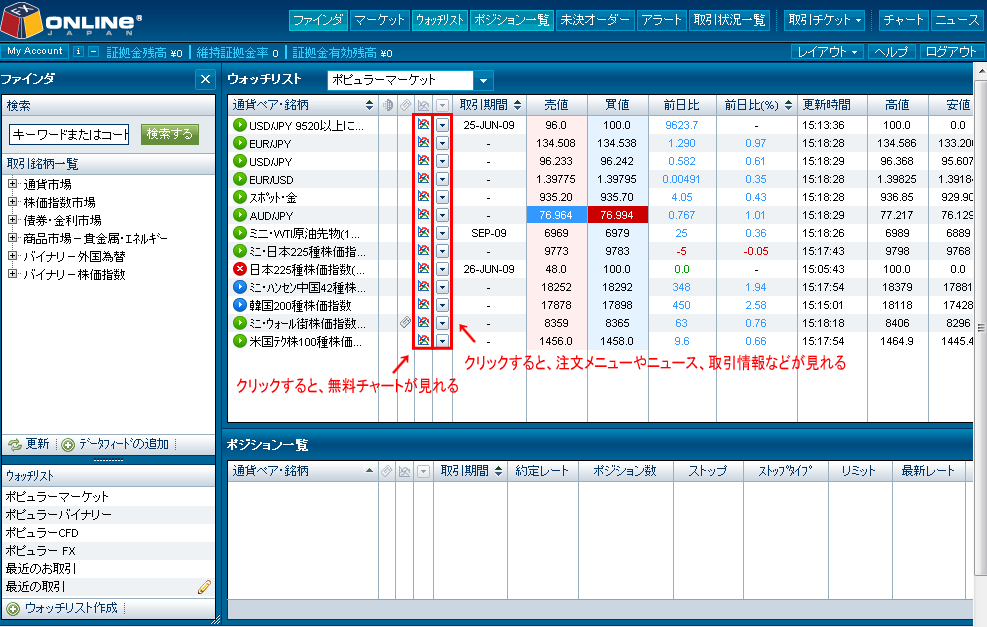Click the minus icon next to My Account

[93, 52]
